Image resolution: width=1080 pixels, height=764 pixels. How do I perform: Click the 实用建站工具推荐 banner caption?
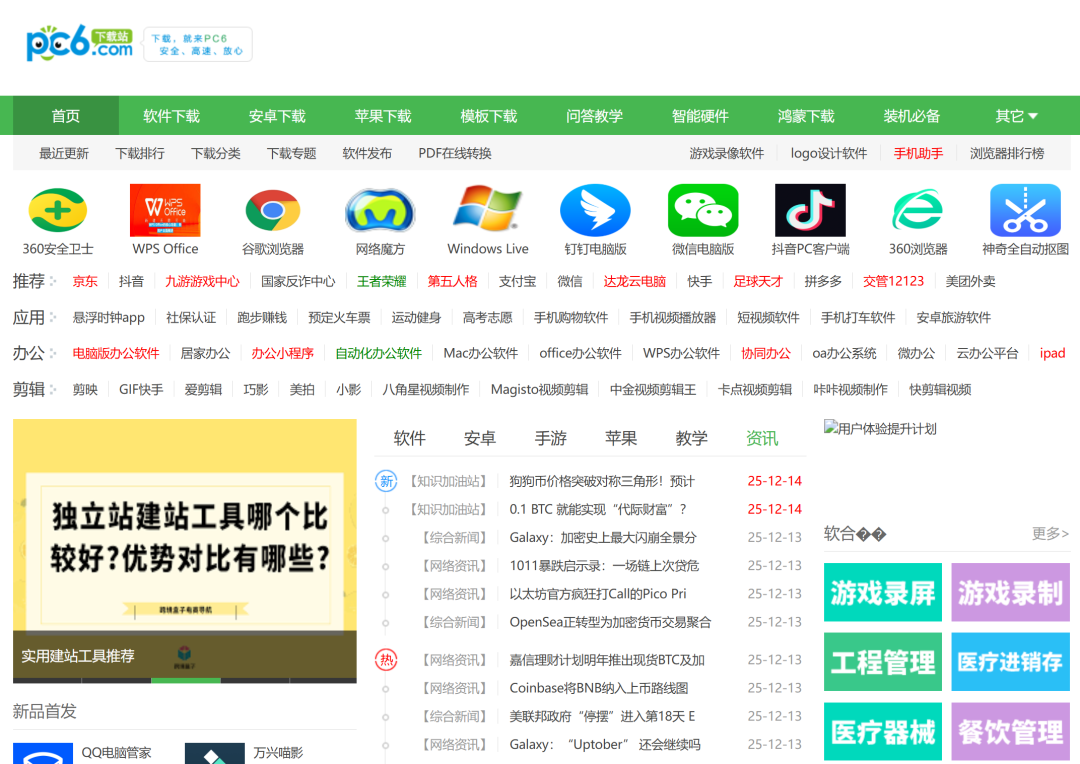point(78,656)
